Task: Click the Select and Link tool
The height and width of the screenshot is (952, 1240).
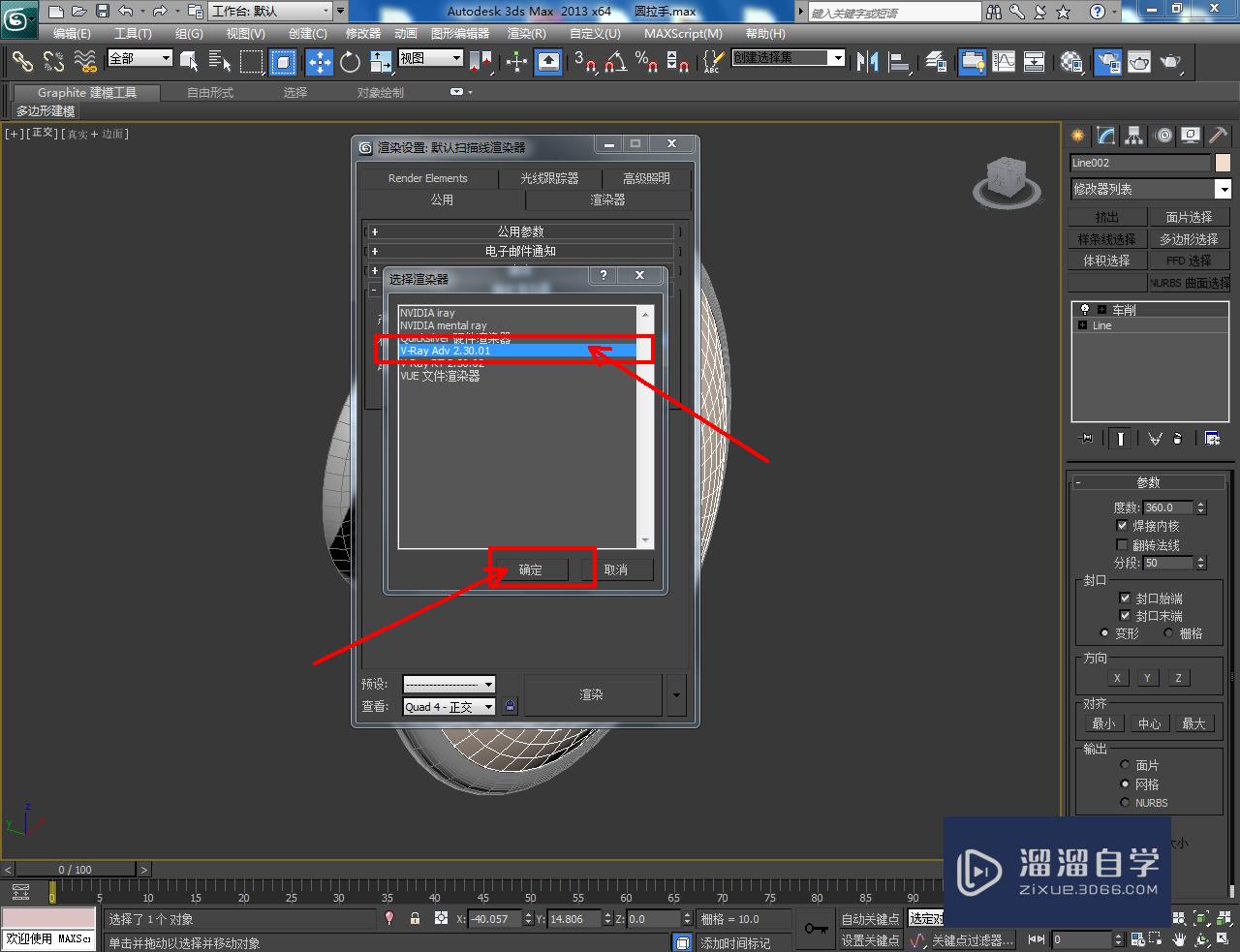Action: tap(22, 62)
